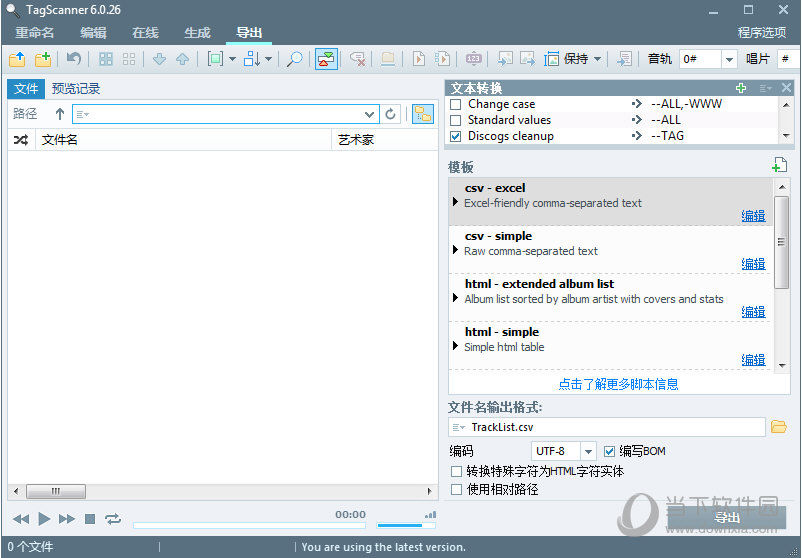This screenshot has height=558, width=802.
Task: Switch to the 在线 tab
Action: 145,33
